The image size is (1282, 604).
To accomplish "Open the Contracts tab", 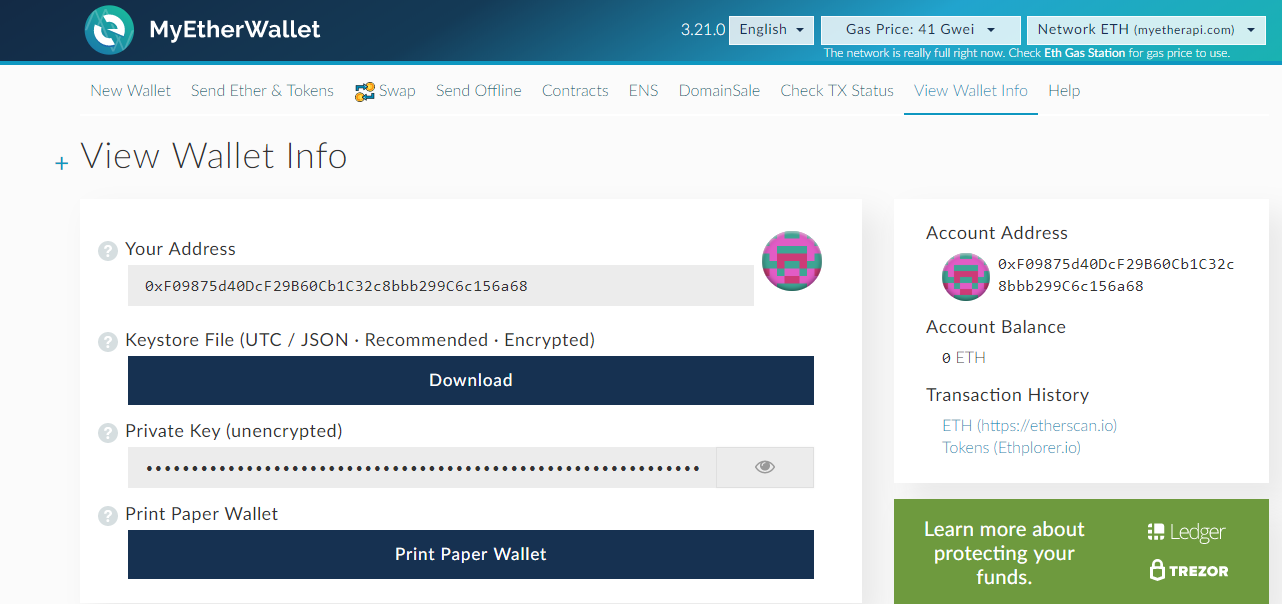I will coord(575,91).
